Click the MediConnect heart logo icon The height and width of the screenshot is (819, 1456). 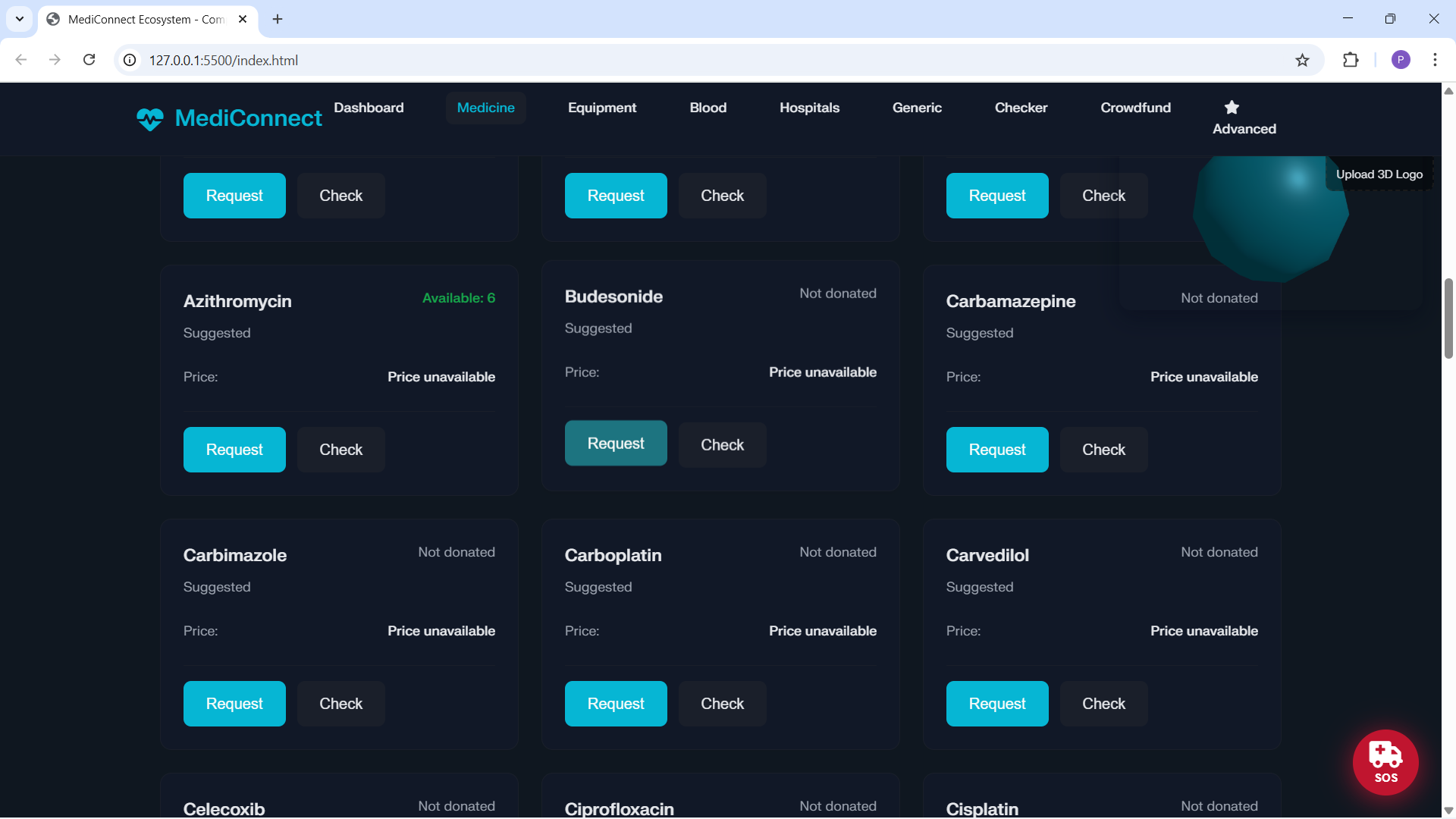149,119
